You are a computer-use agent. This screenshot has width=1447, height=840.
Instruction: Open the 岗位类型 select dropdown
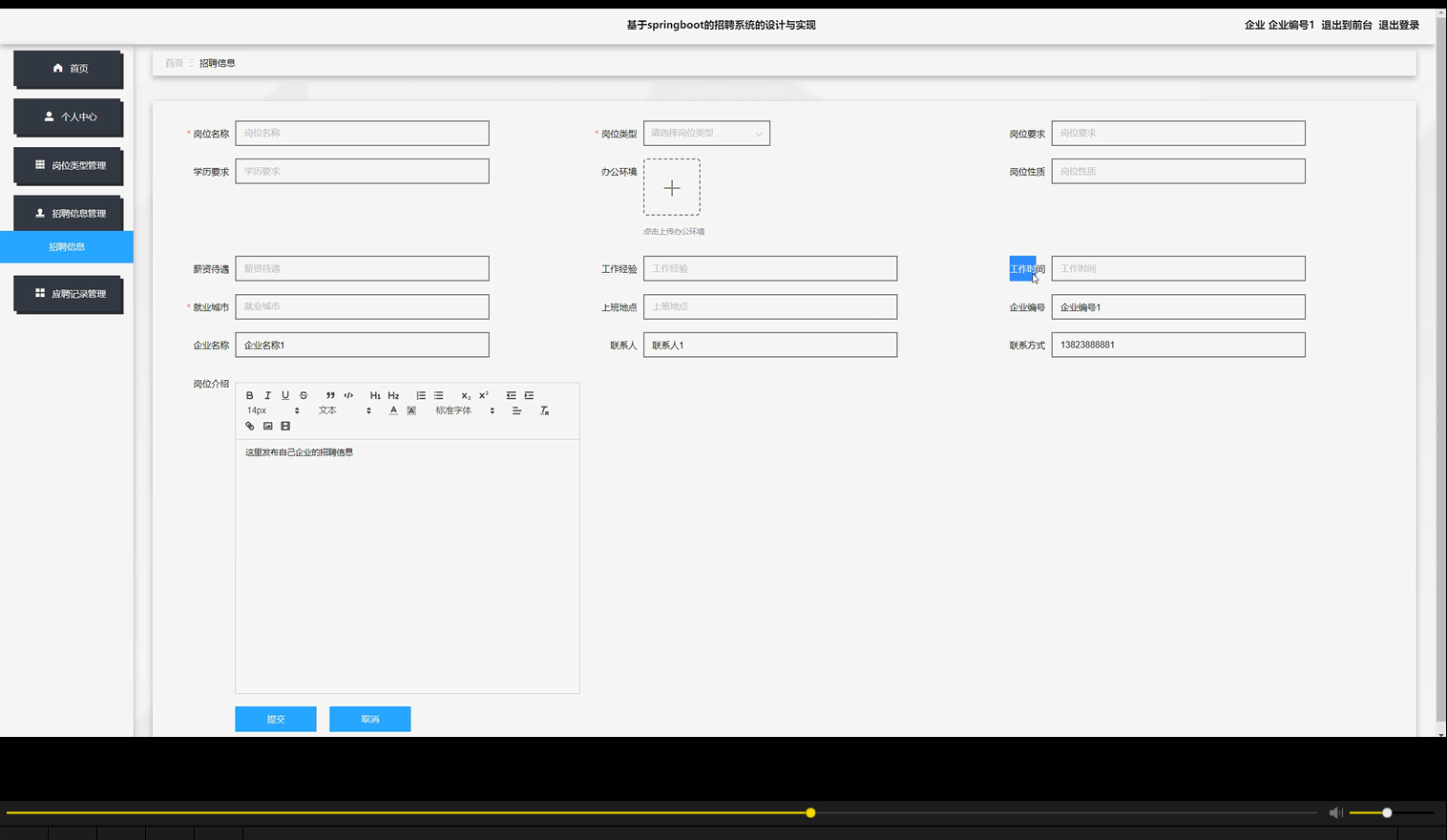[706, 134]
